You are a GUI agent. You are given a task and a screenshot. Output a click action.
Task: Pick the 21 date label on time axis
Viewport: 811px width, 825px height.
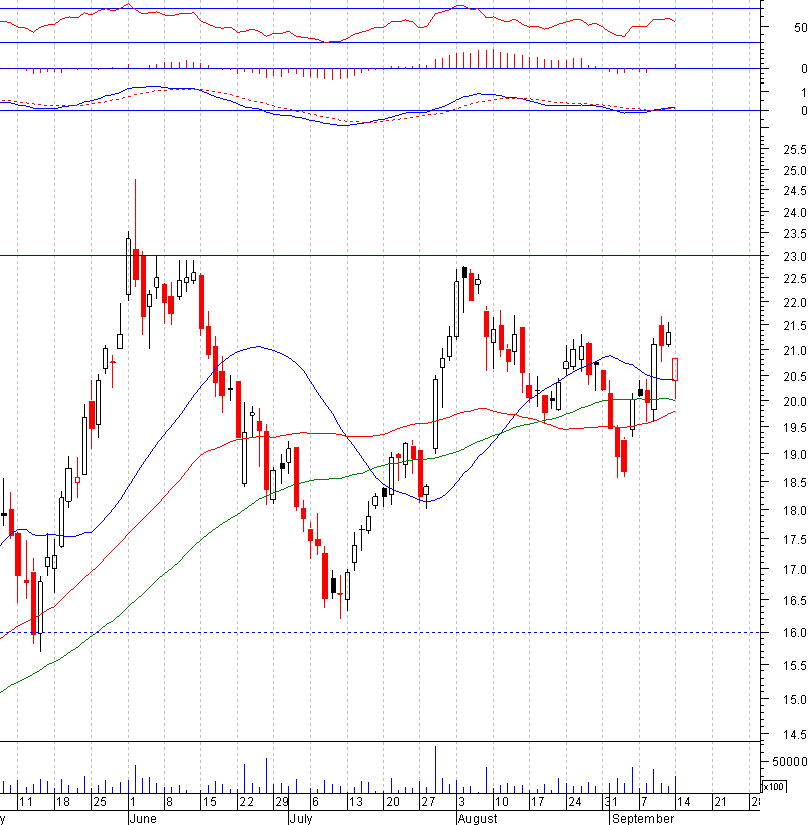720,802
